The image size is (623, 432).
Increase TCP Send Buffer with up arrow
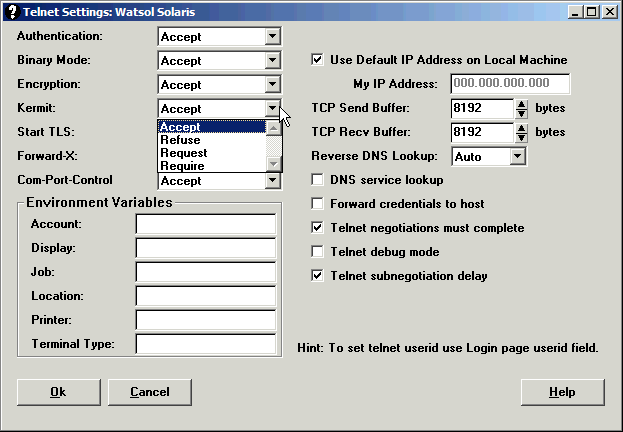tap(521, 103)
